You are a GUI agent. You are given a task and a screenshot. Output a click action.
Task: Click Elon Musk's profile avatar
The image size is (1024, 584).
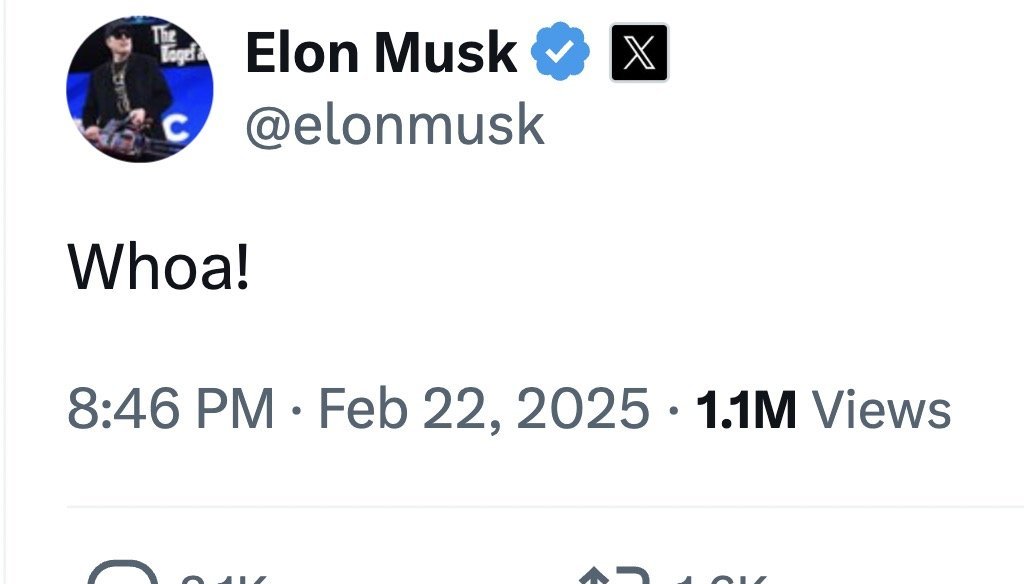(x=139, y=89)
